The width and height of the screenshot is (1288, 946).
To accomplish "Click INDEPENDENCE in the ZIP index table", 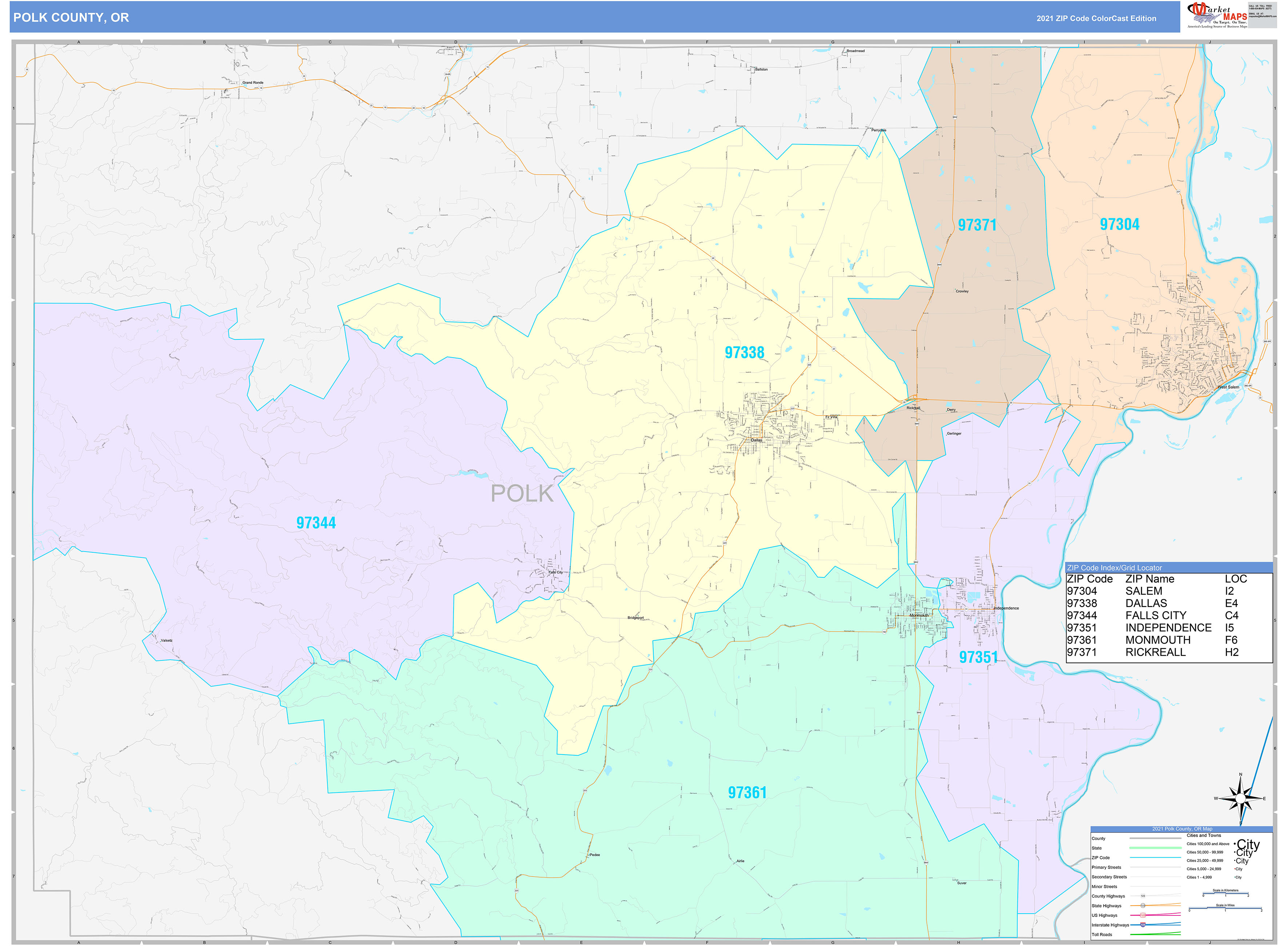I will tap(1168, 628).
